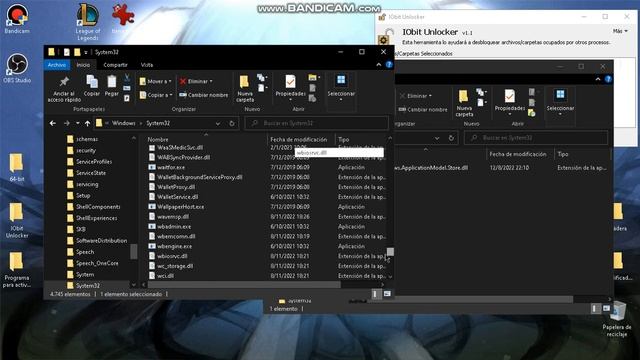Open League of Legends desktop icon
640x360 pixels.
coord(87,22)
